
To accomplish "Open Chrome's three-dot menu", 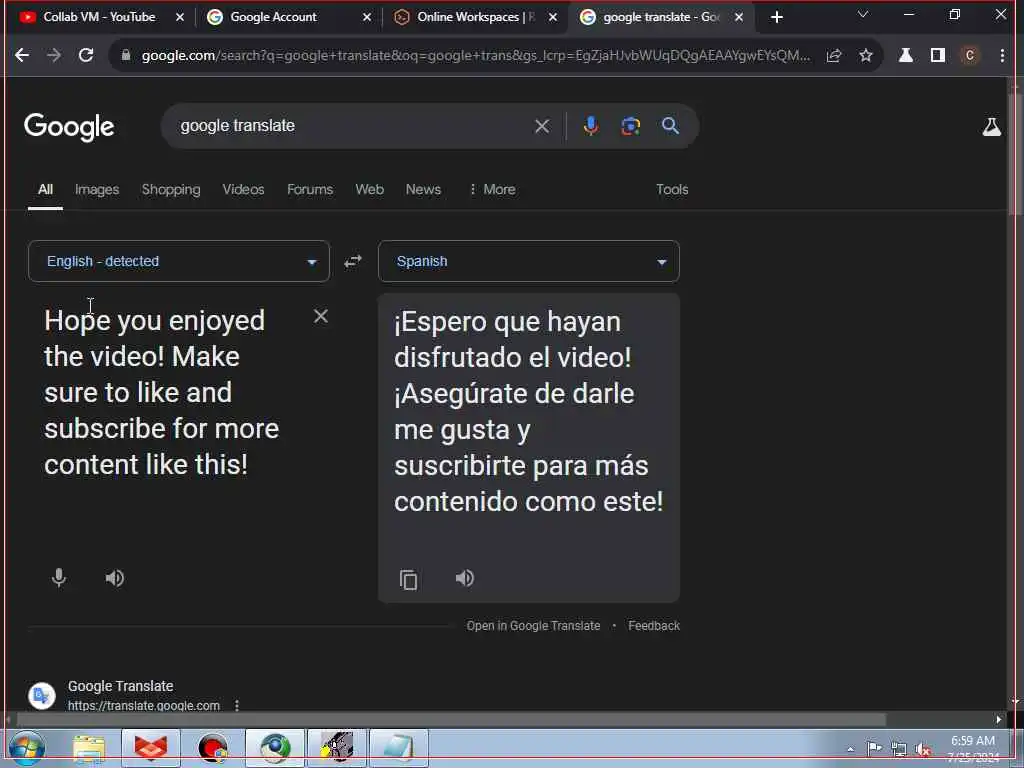I will [1002, 56].
